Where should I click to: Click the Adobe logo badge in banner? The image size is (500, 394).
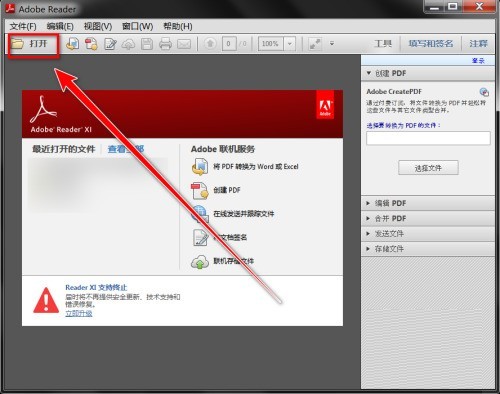325,105
